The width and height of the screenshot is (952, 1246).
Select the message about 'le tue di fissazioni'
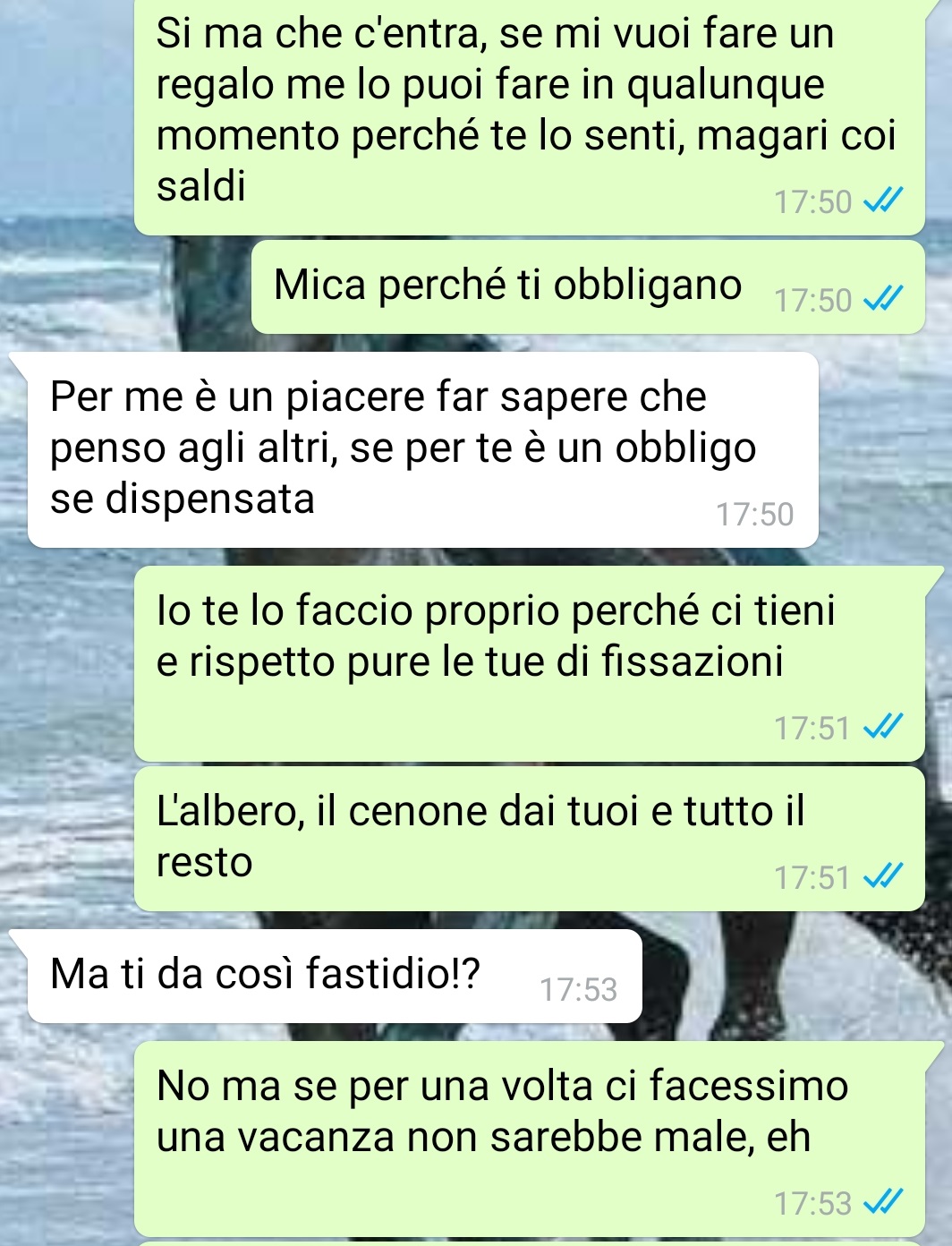[x=529, y=663]
